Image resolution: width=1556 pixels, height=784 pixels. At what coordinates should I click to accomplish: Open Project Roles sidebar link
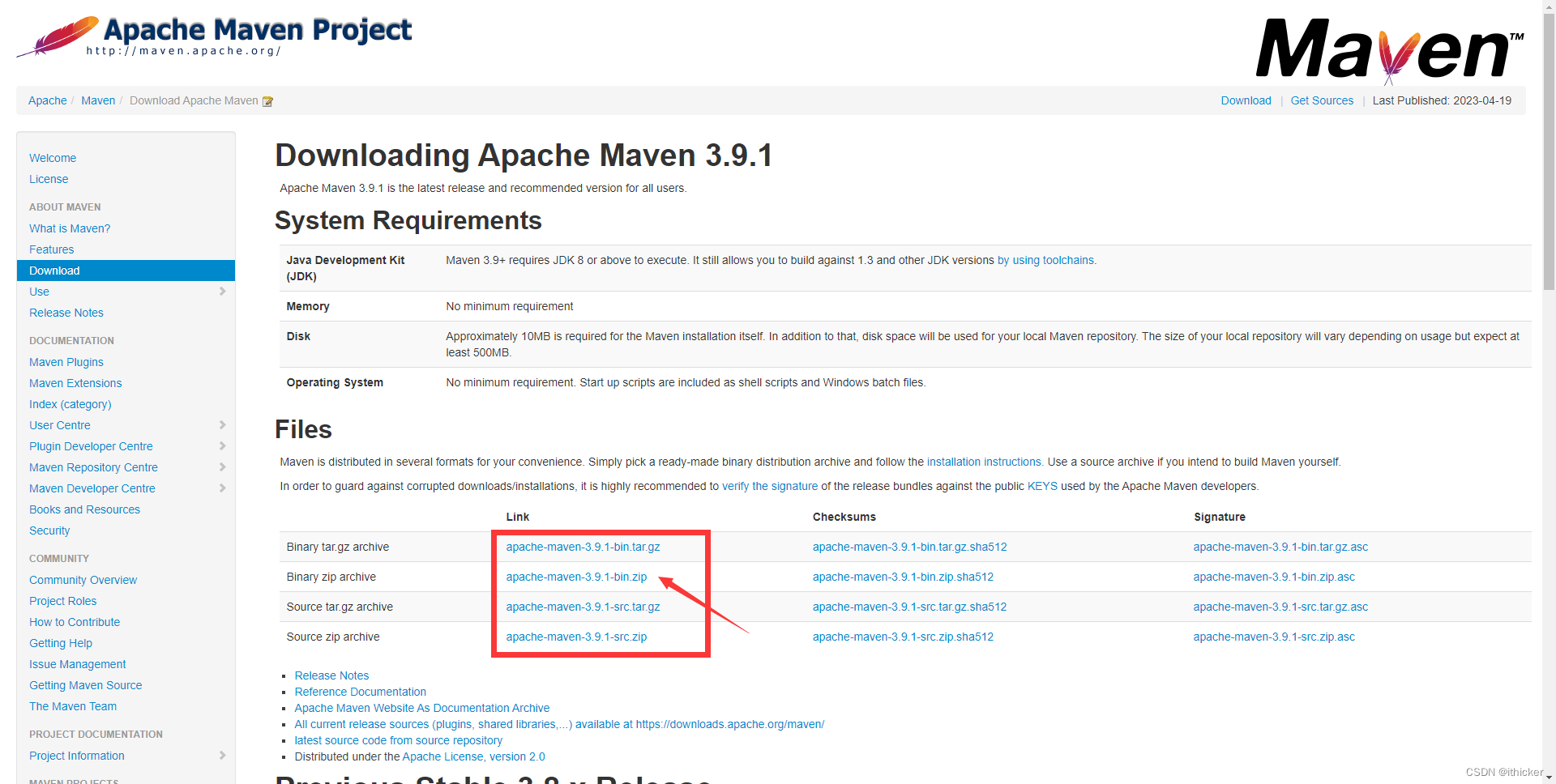[x=62, y=601]
